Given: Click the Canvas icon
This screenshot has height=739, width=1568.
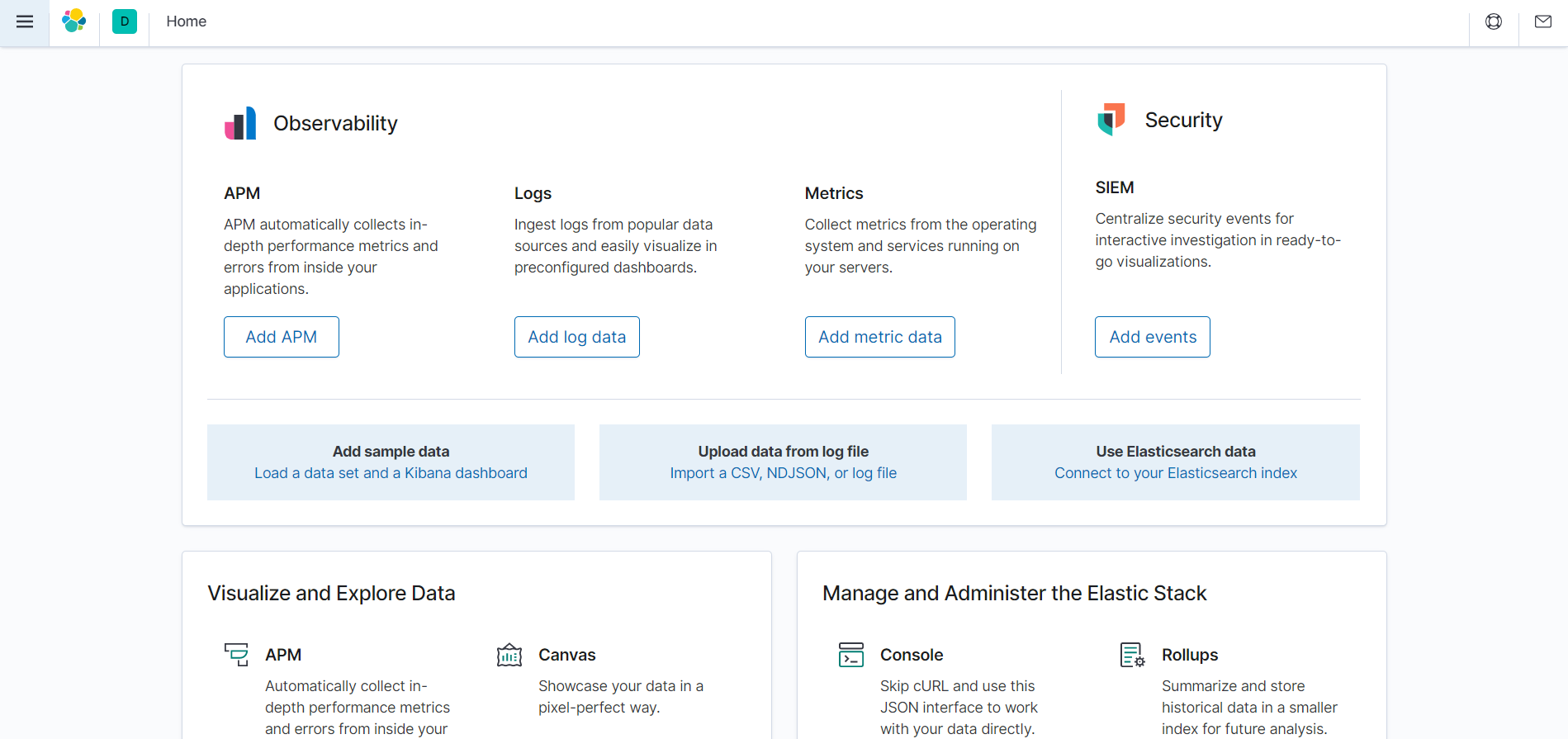Looking at the screenshot, I should (509, 655).
